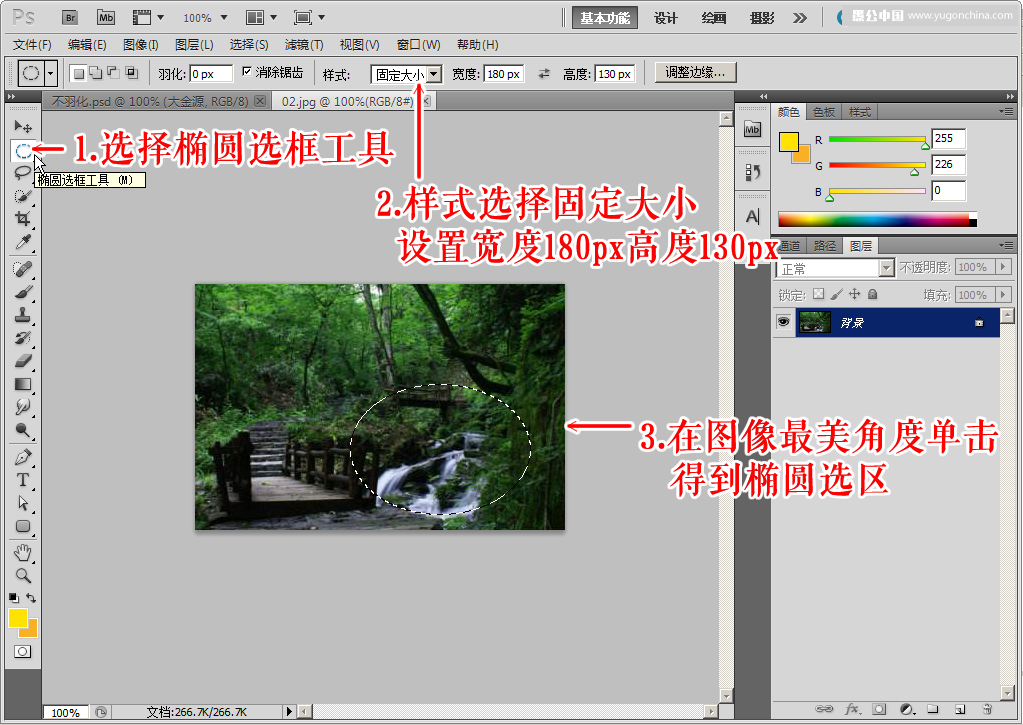The image size is (1023, 725).
Task: Switch to the 路径 tab
Action: pos(825,246)
